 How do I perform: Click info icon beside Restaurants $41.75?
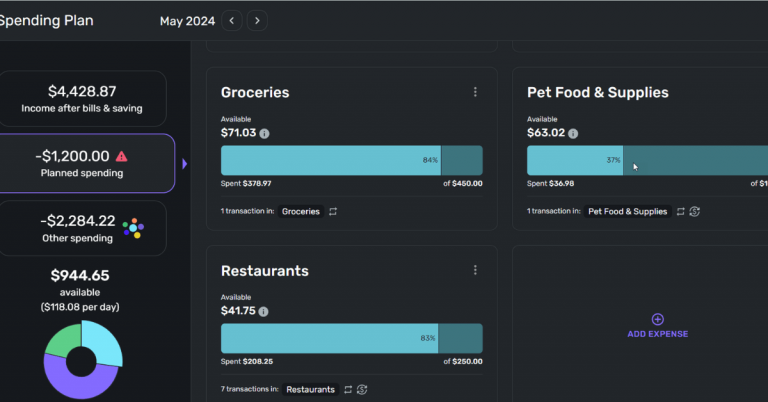264,311
